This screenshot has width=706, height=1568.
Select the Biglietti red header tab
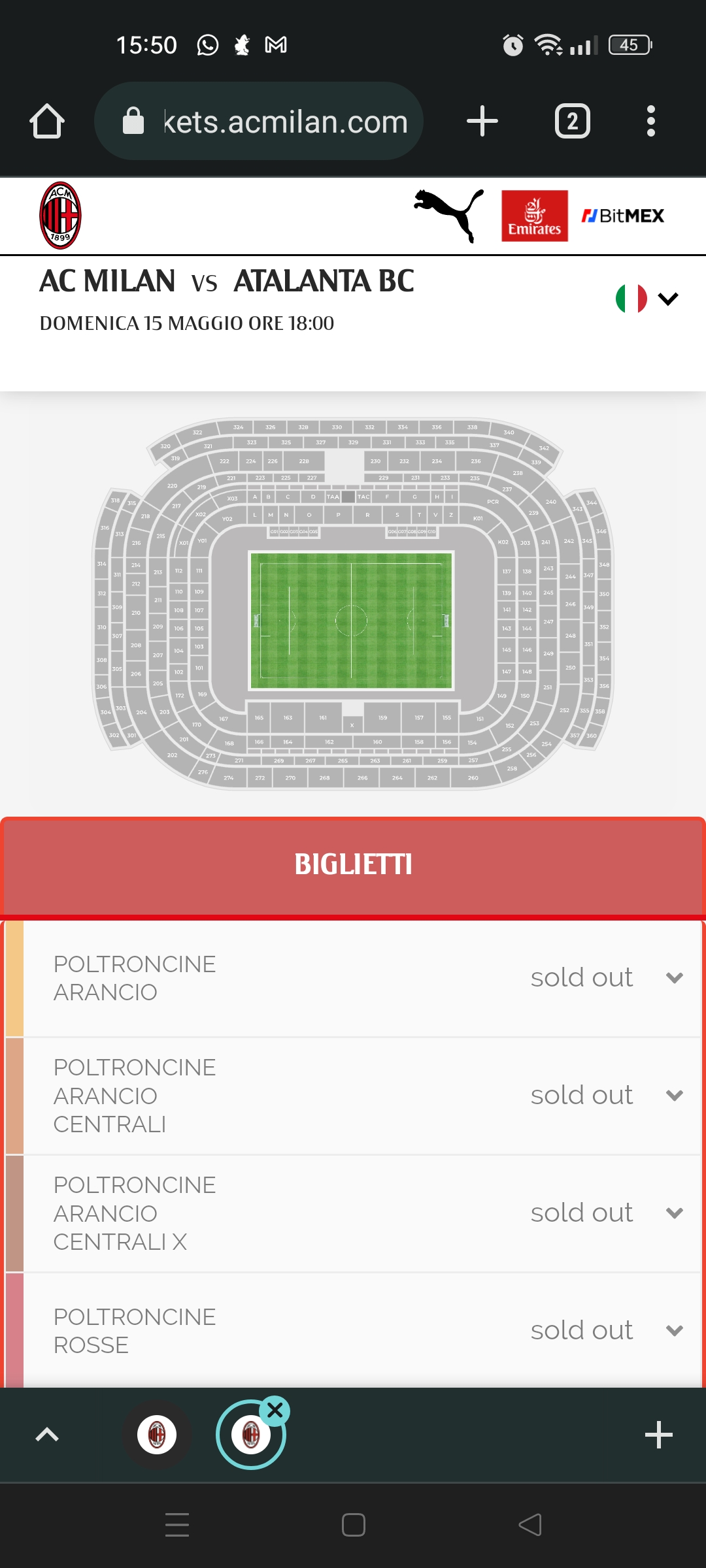353,864
